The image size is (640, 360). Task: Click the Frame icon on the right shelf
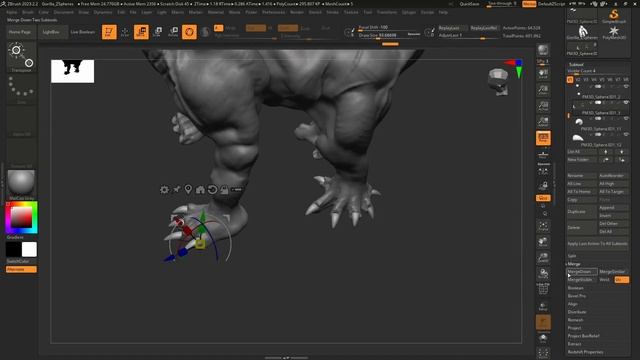(x=543, y=226)
